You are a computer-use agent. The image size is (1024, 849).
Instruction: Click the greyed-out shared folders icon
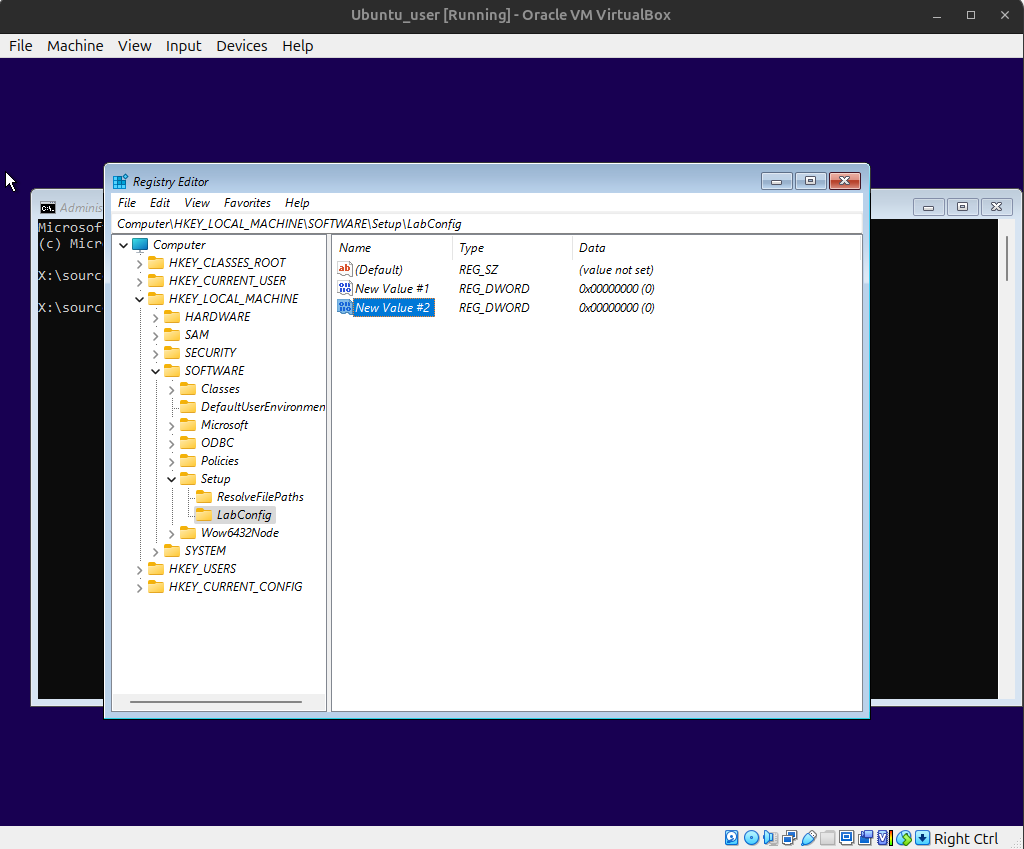pyautogui.click(x=827, y=838)
